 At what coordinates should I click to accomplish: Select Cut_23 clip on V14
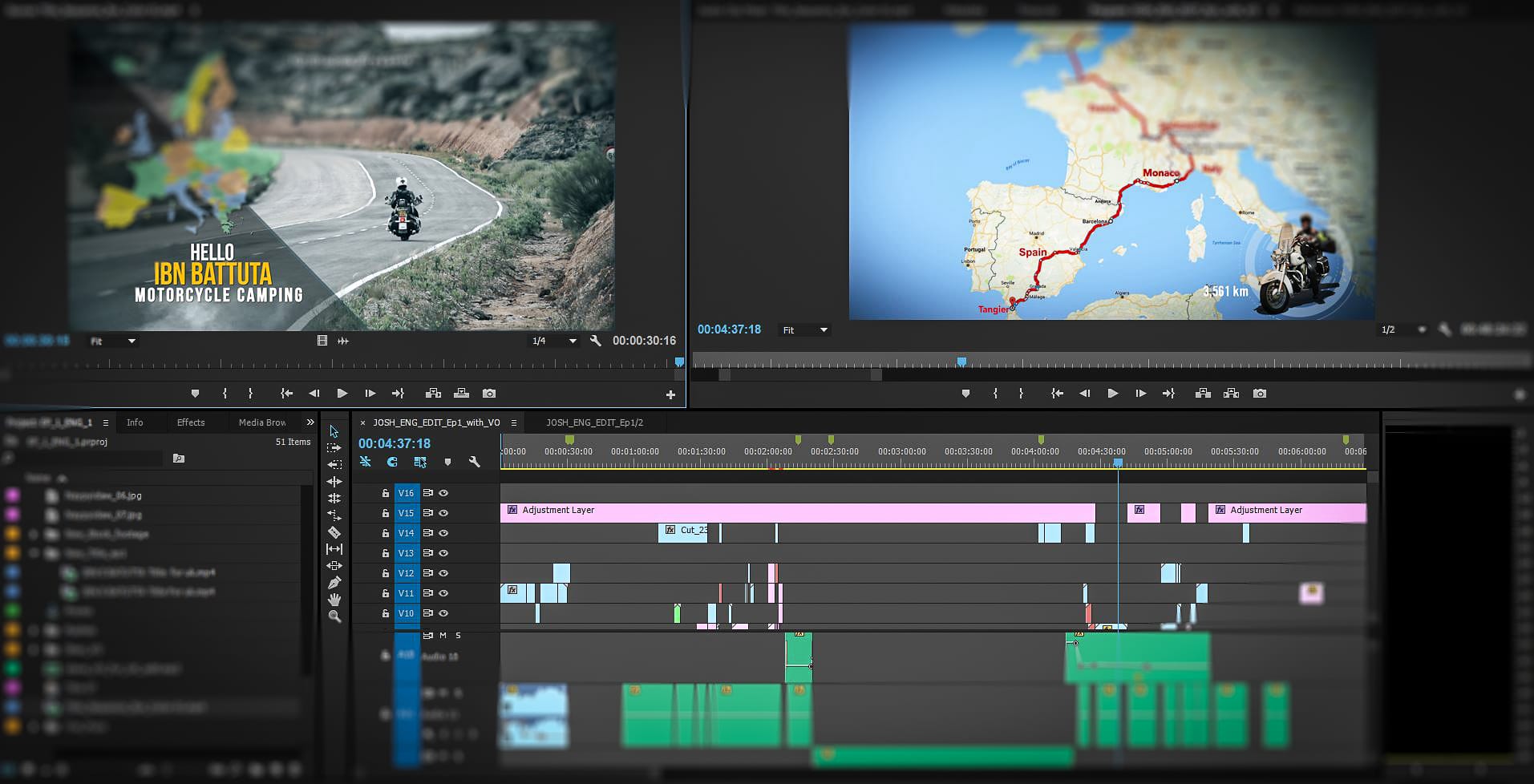pyautogui.click(x=683, y=532)
